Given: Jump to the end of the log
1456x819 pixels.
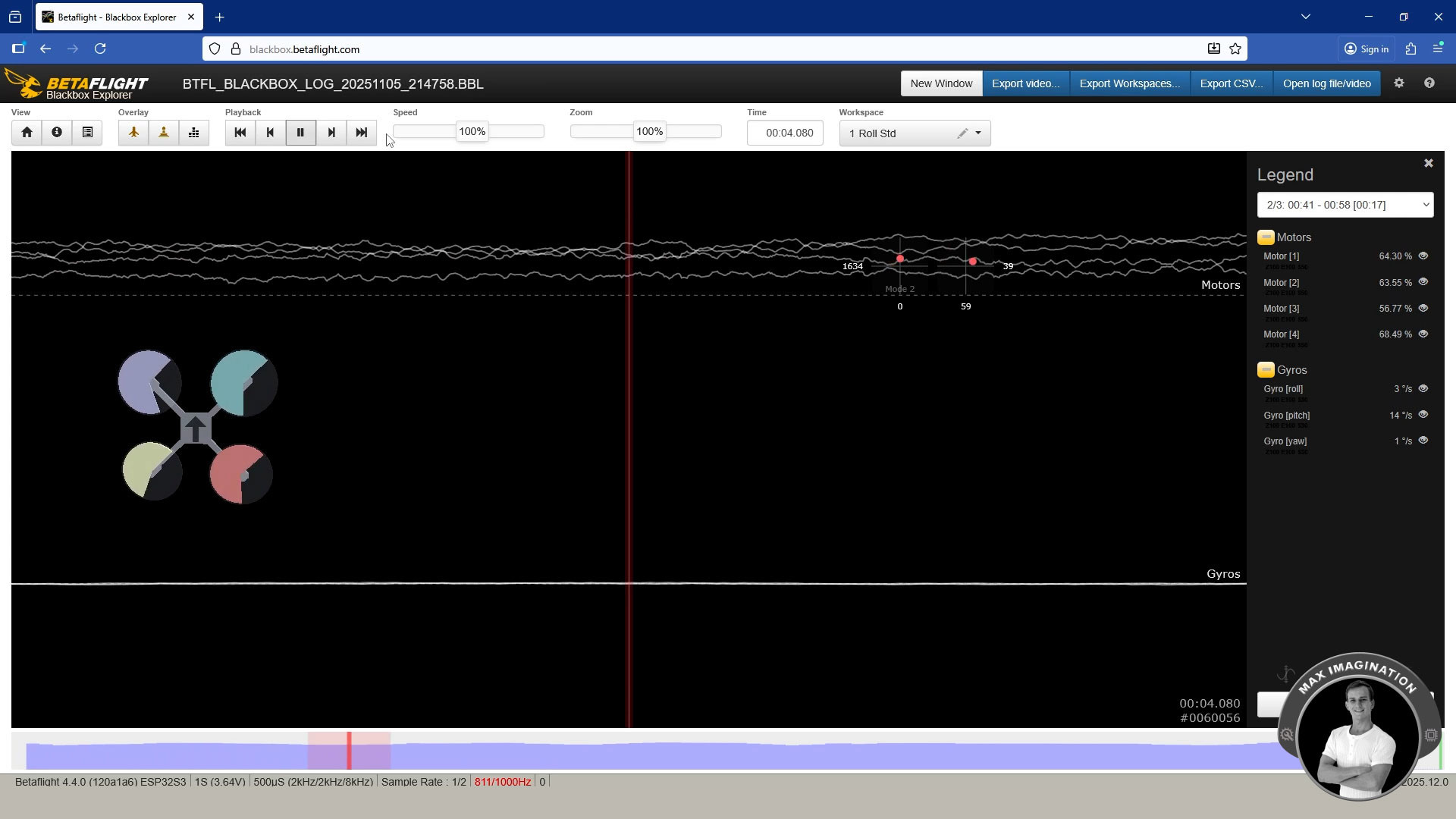Looking at the screenshot, I should click(x=362, y=132).
